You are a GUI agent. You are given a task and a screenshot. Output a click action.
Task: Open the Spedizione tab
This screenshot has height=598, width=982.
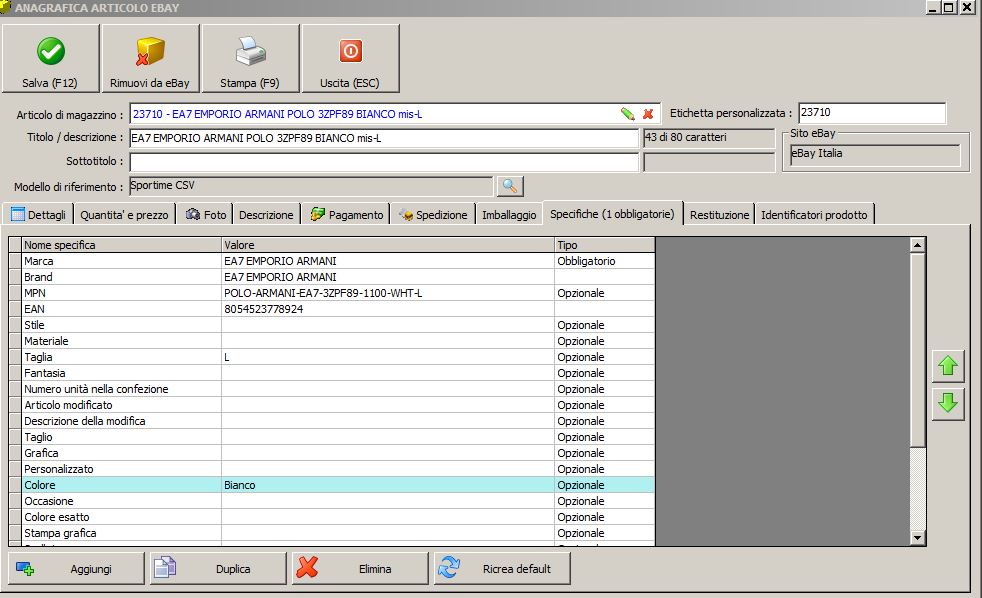click(433, 215)
